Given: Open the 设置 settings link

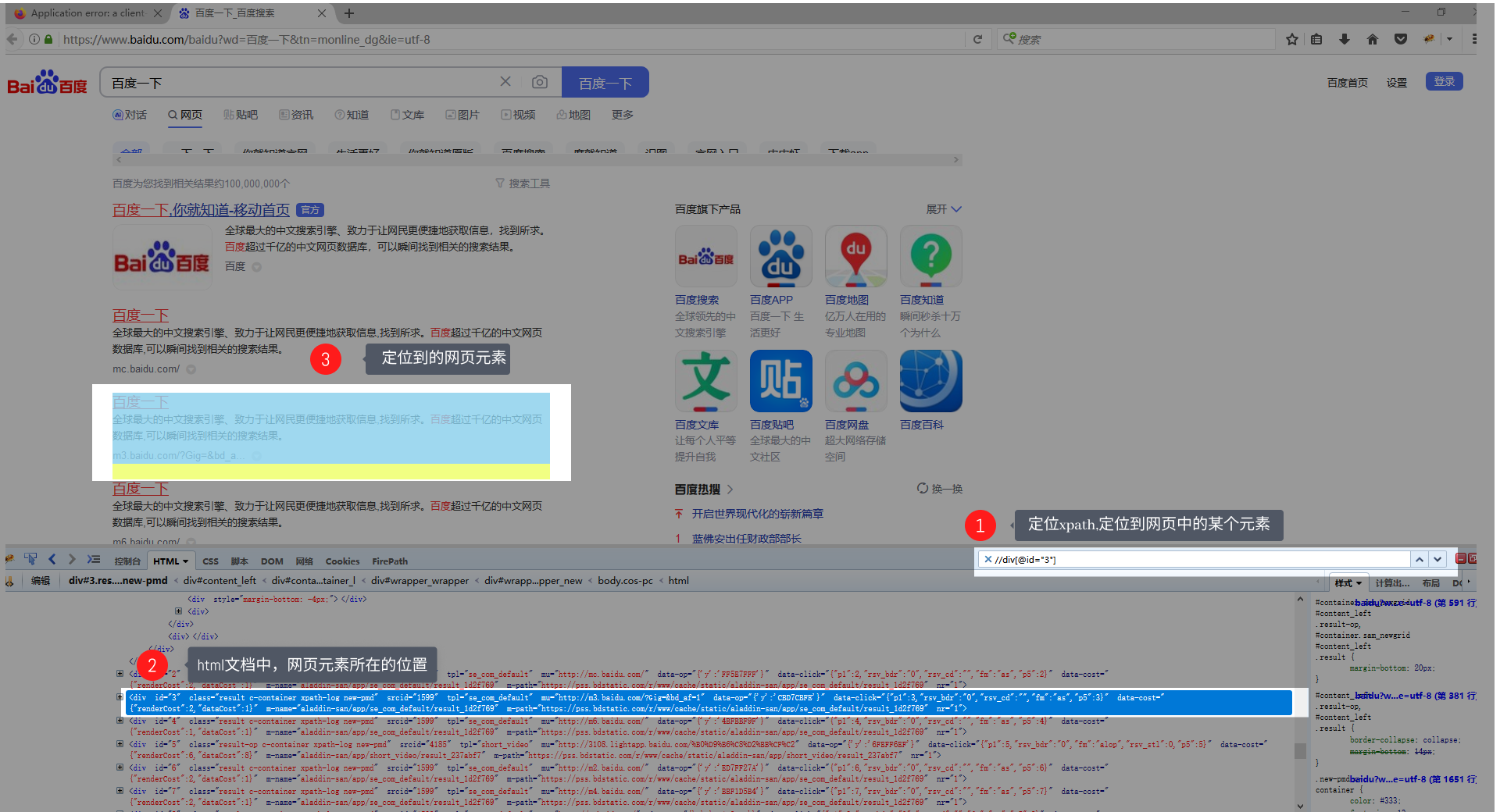Looking at the screenshot, I should (1397, 82).
